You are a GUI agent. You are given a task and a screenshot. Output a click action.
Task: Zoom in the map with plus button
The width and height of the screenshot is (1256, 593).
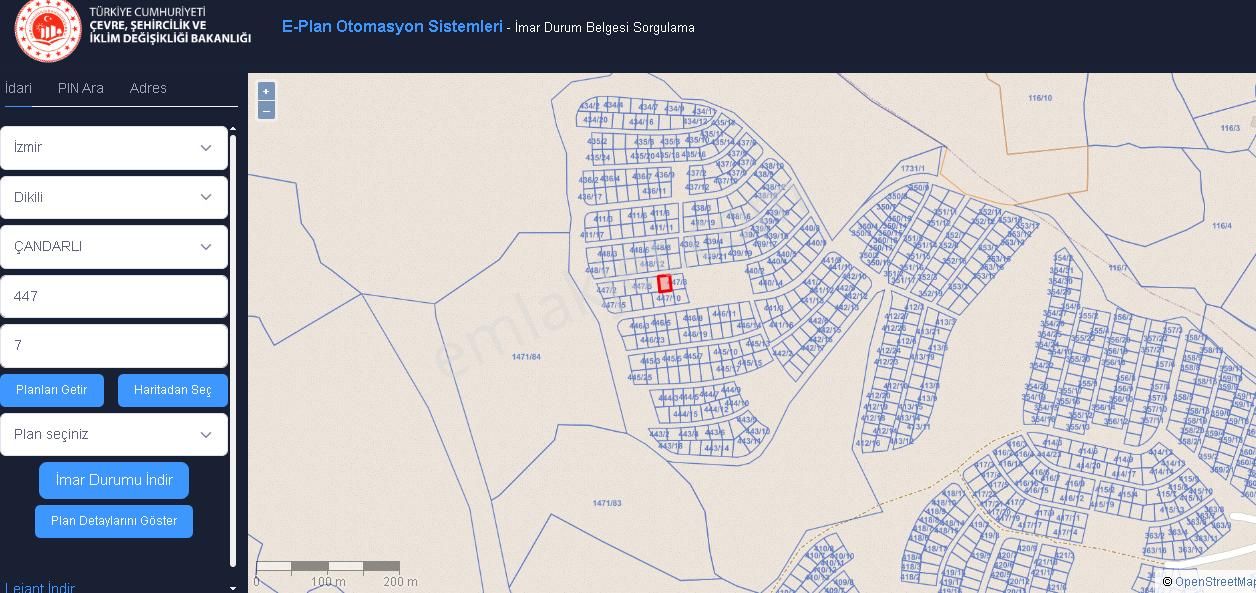(266, 91)
